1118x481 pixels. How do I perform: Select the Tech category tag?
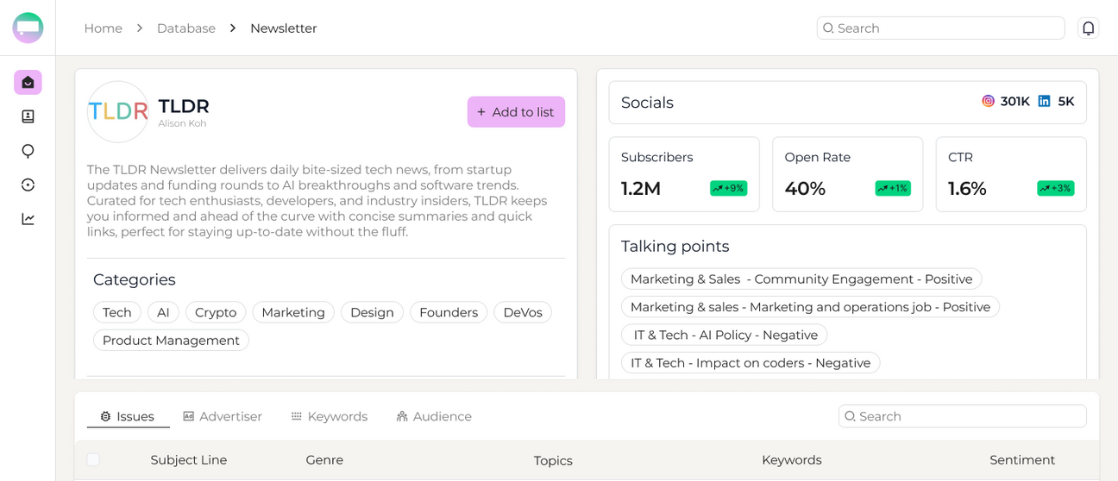tap(117, 312)
